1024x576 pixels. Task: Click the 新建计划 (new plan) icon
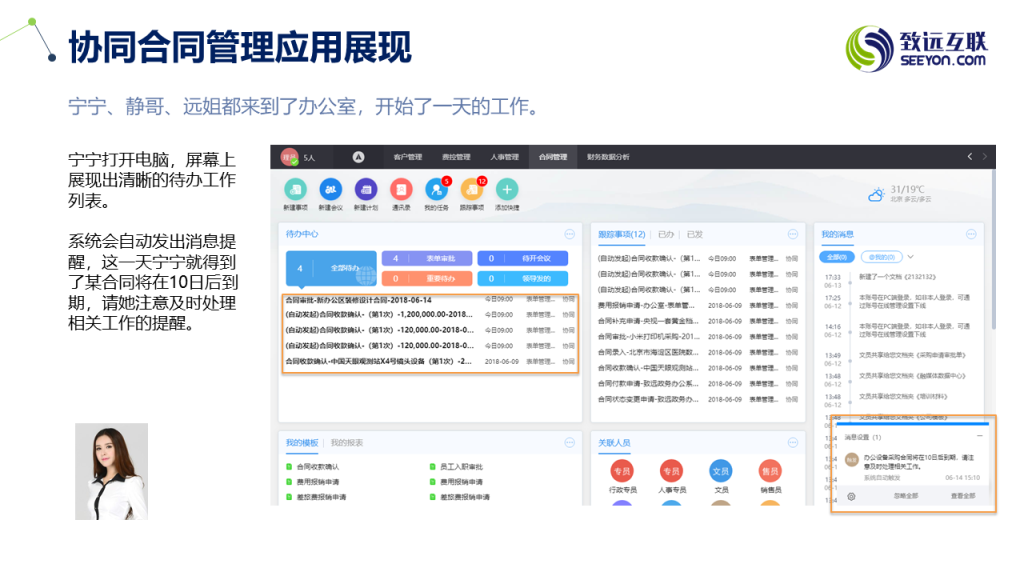point(366,190)
